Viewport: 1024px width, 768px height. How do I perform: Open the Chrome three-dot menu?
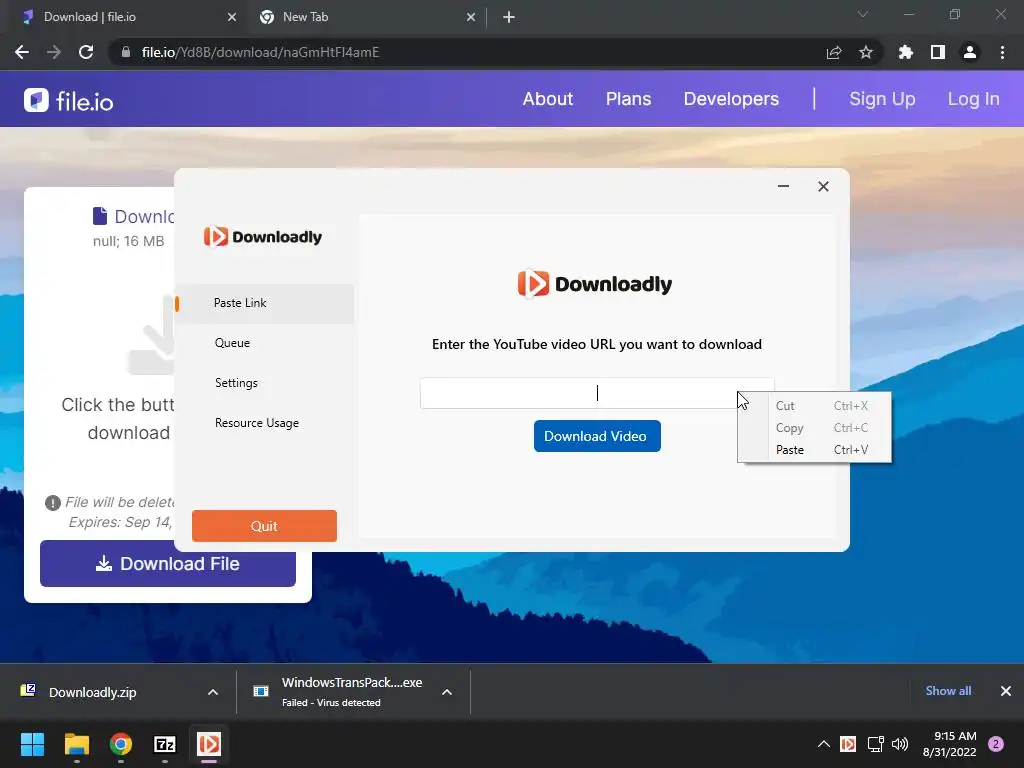tap(1002, 52)
